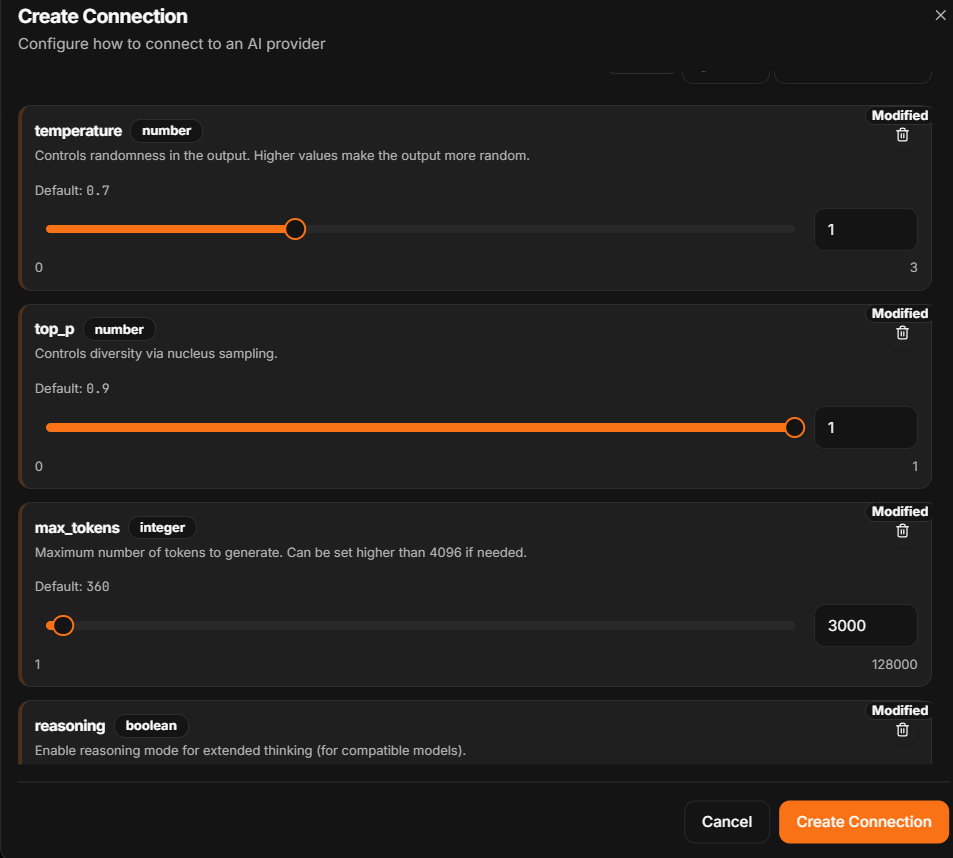Click the max_tokens slider handle

63,625
